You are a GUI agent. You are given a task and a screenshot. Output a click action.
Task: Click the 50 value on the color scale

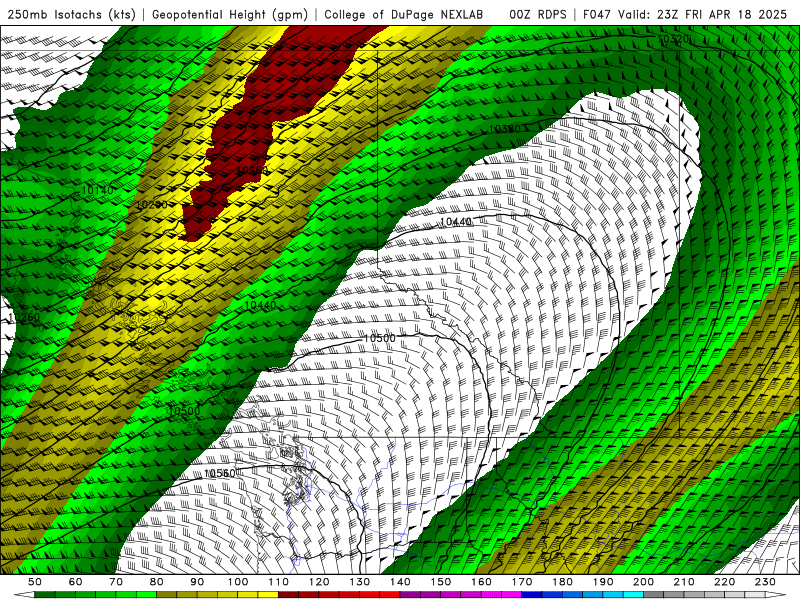tap(35, 582)
